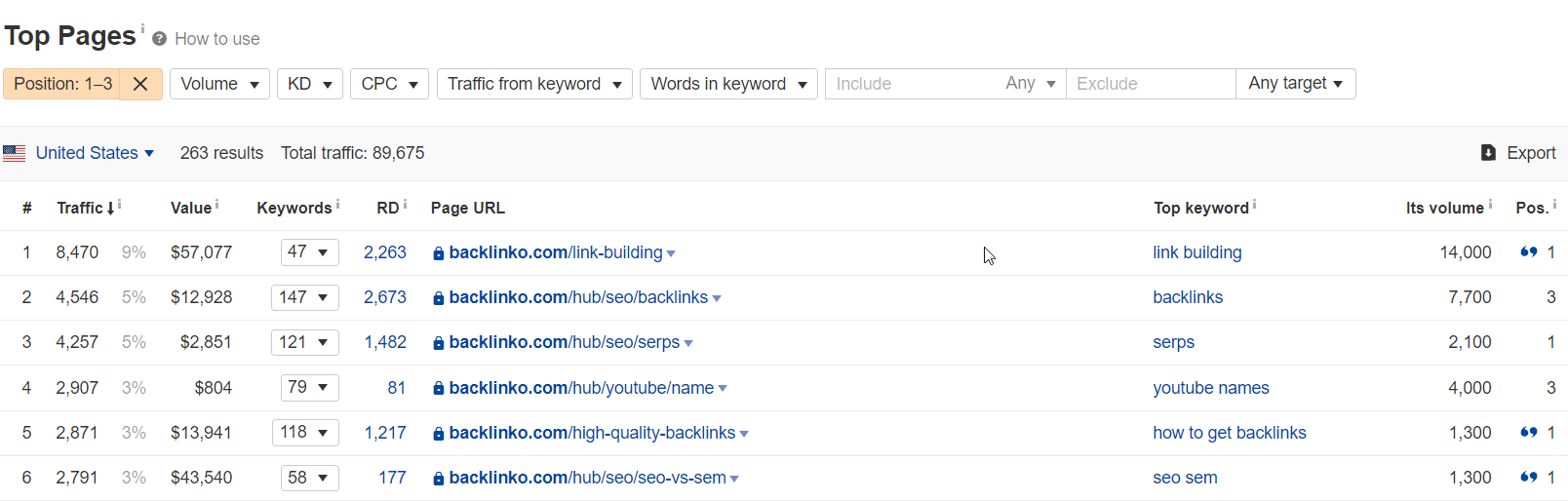
Task: Open the backlinko.com/high-quality-backlinks URL
Action: (592, 433)
